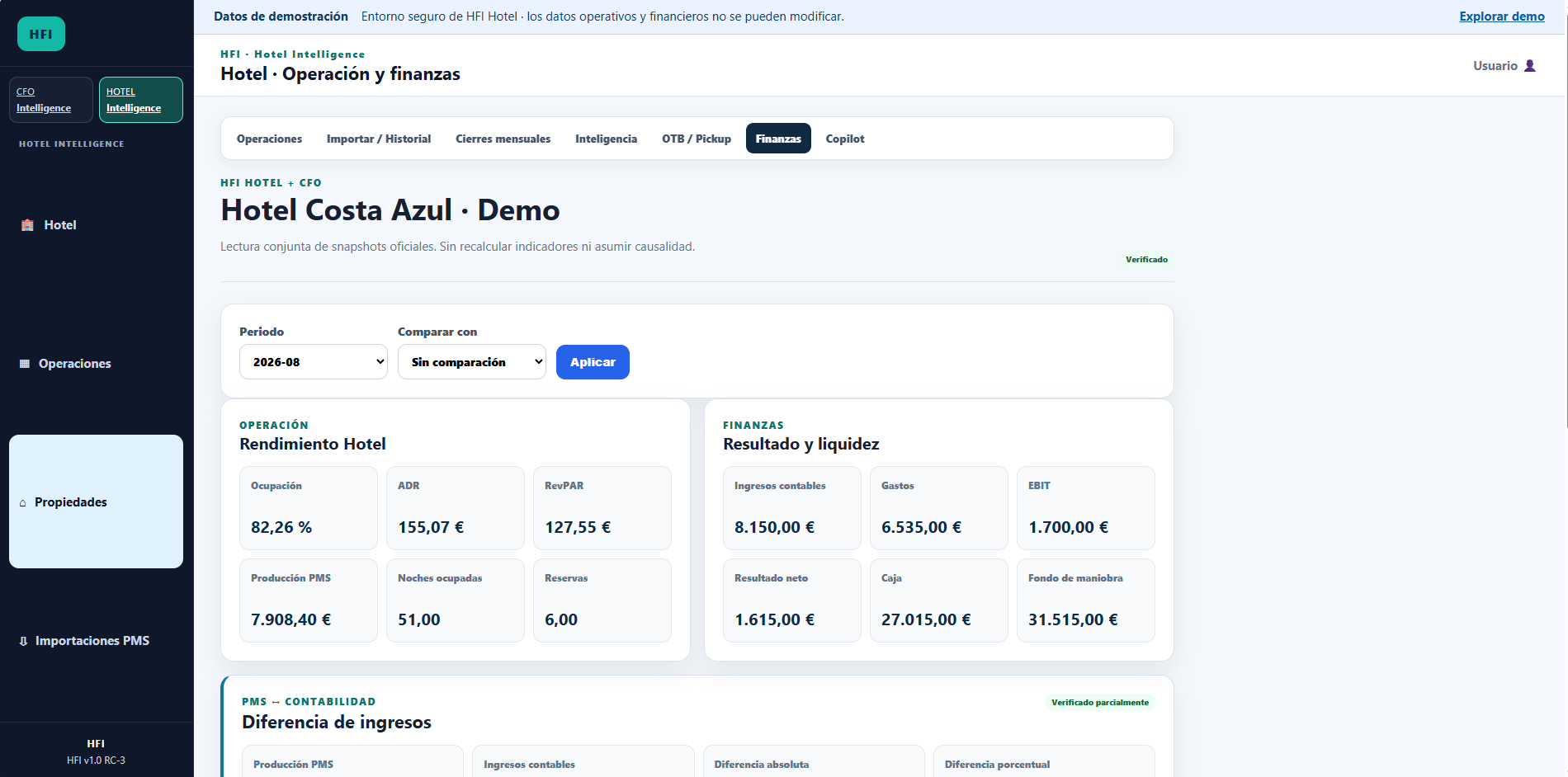Screen dimensions: 1568x777
Task: Click the Verificado parcialmente badge
Action: point(1099,703)
